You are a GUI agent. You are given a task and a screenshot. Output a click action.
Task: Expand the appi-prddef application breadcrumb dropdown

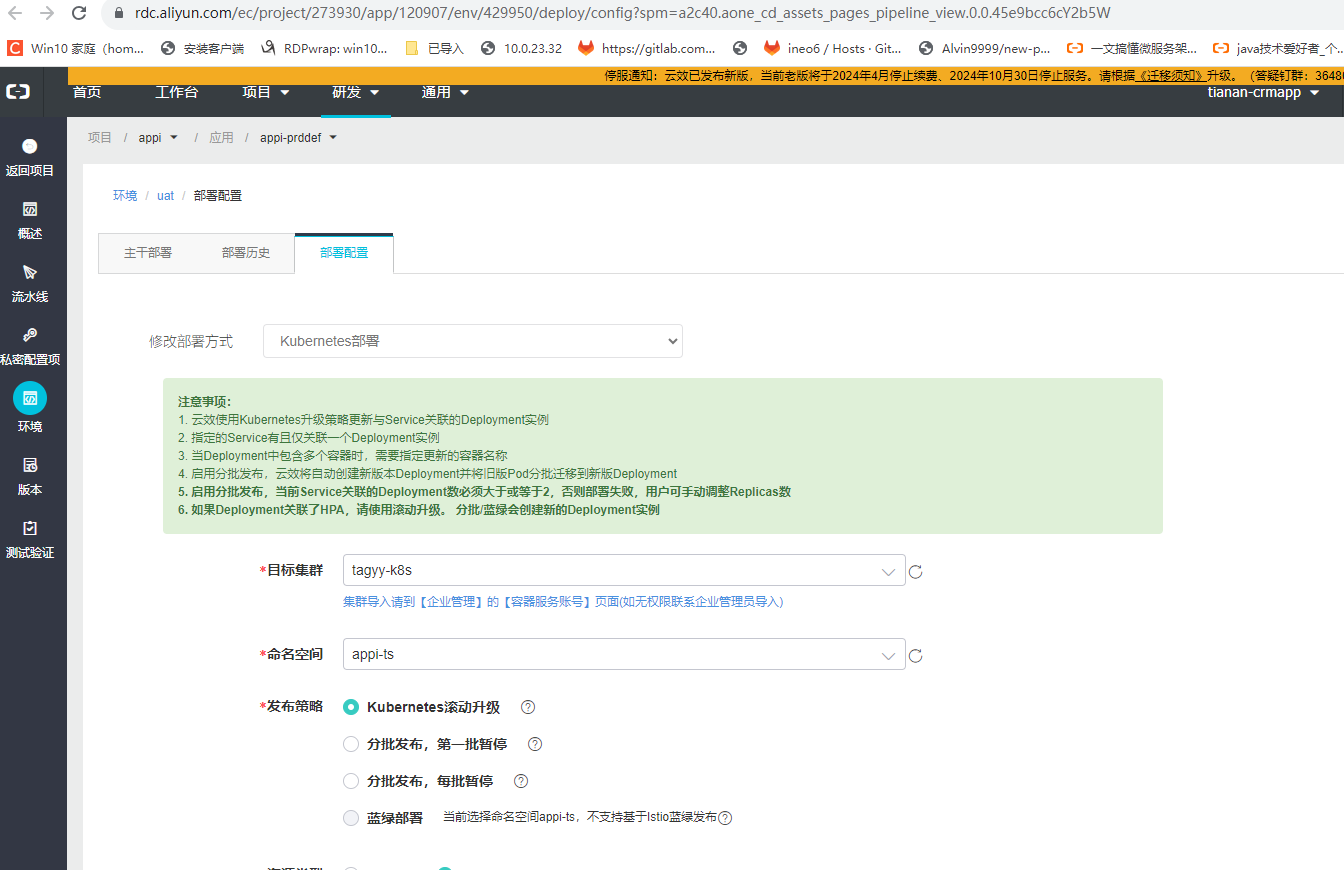[299, 138]
